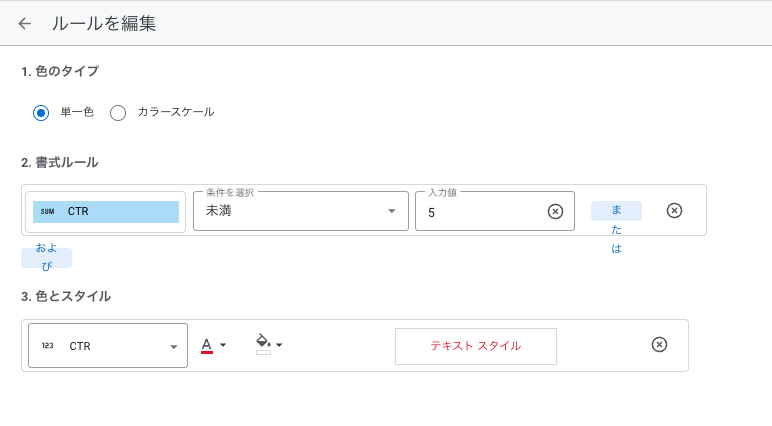Click the red テキスト スタイル preview box
The height and width of the screenshot is (426, 772).
point(476,346)
